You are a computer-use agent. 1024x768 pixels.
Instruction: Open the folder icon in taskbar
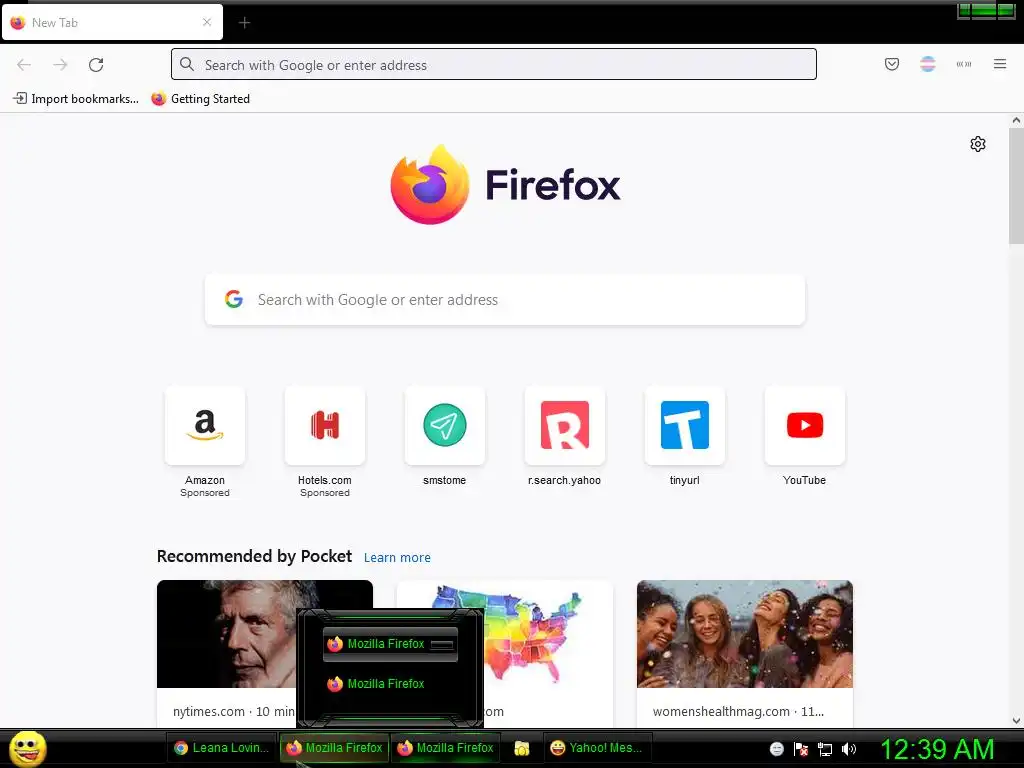[521, 748]
